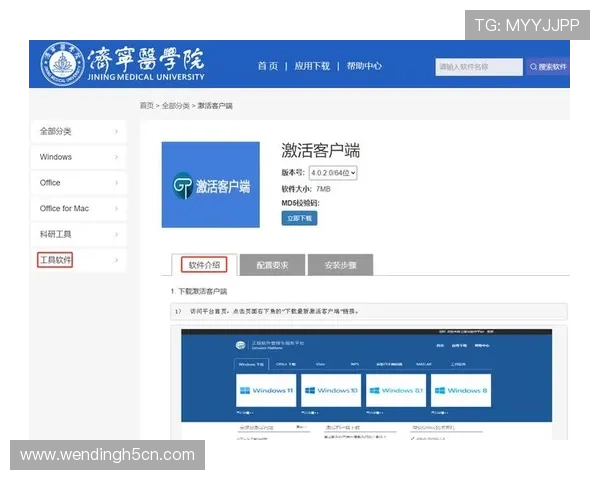The image size is (600, 480).
Task: Expand the 工具软件 row chevron
Action: (x=116, y=260)
